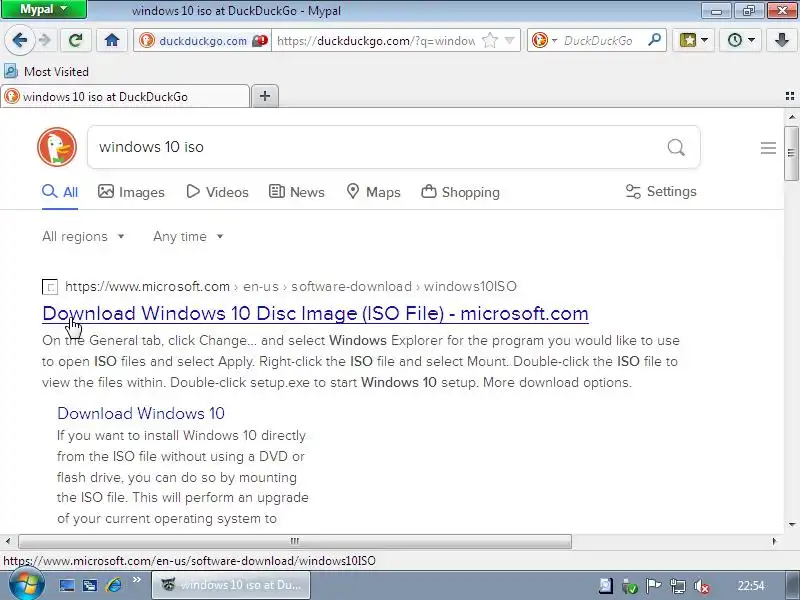Open the DuckDuckGo hamburger side menu
The width and height of the screenshot is (800, 600).
point(768,148)
